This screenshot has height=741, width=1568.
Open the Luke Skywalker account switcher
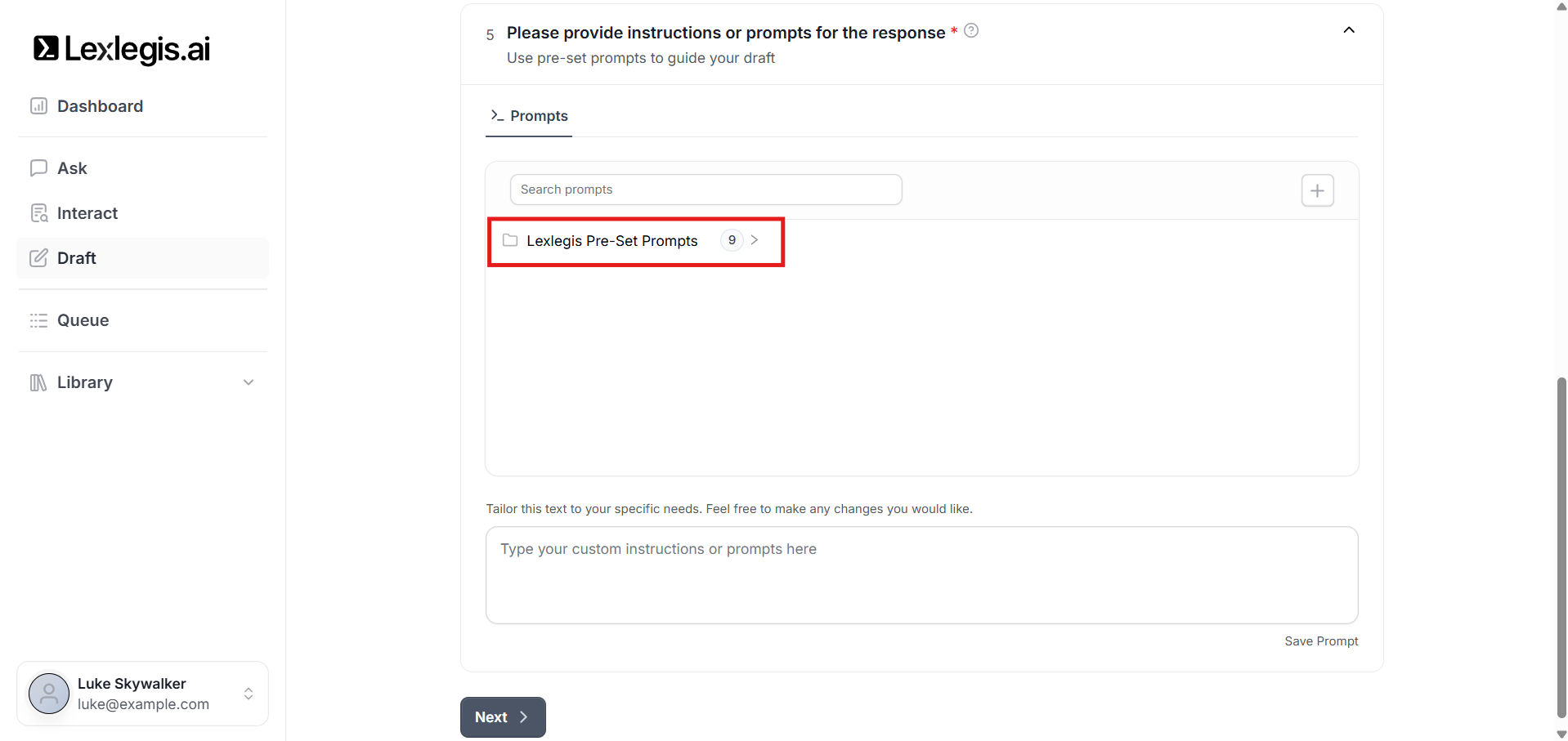click(x=249, y=694)
